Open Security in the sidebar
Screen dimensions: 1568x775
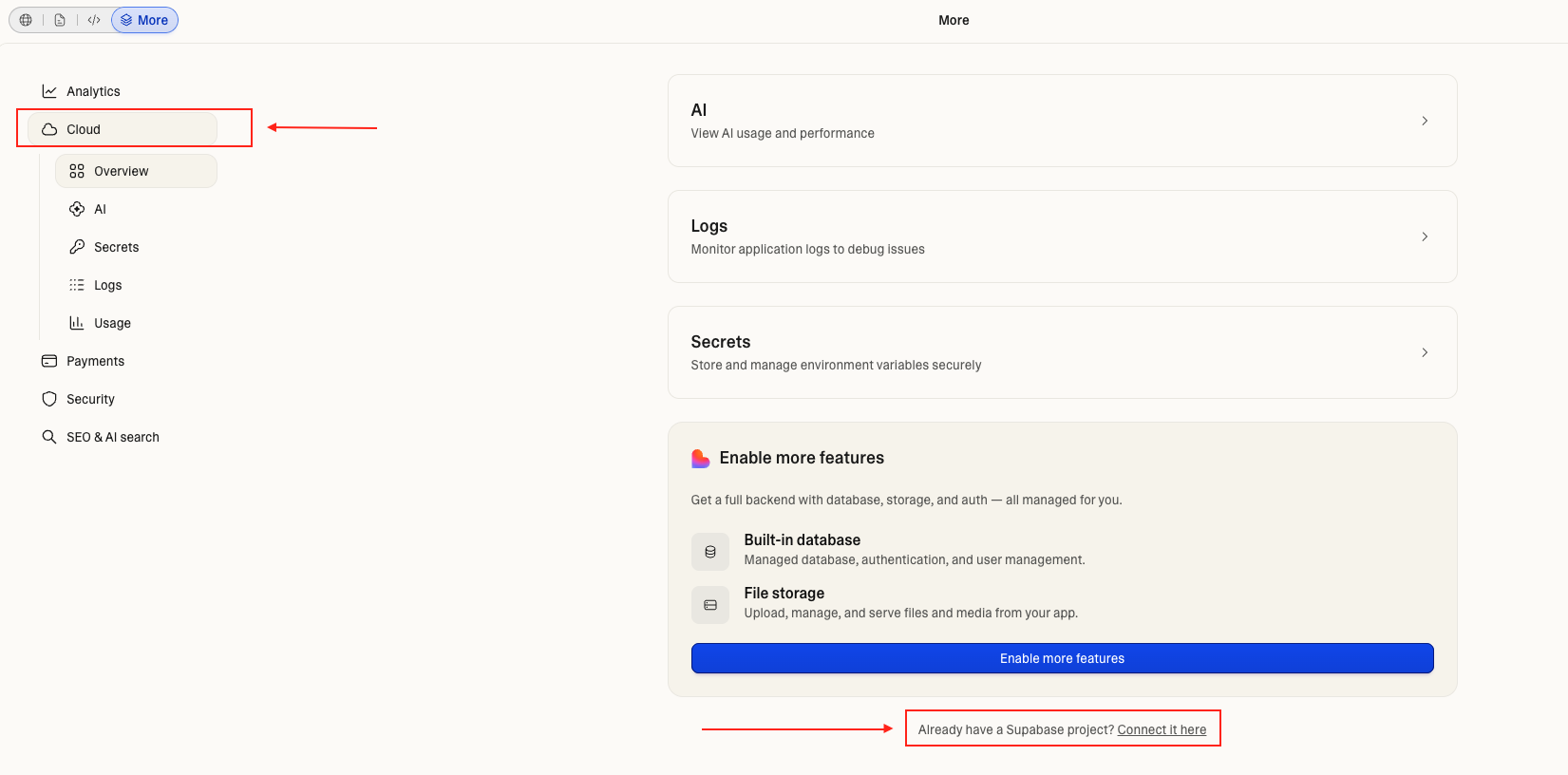[90, 399]
